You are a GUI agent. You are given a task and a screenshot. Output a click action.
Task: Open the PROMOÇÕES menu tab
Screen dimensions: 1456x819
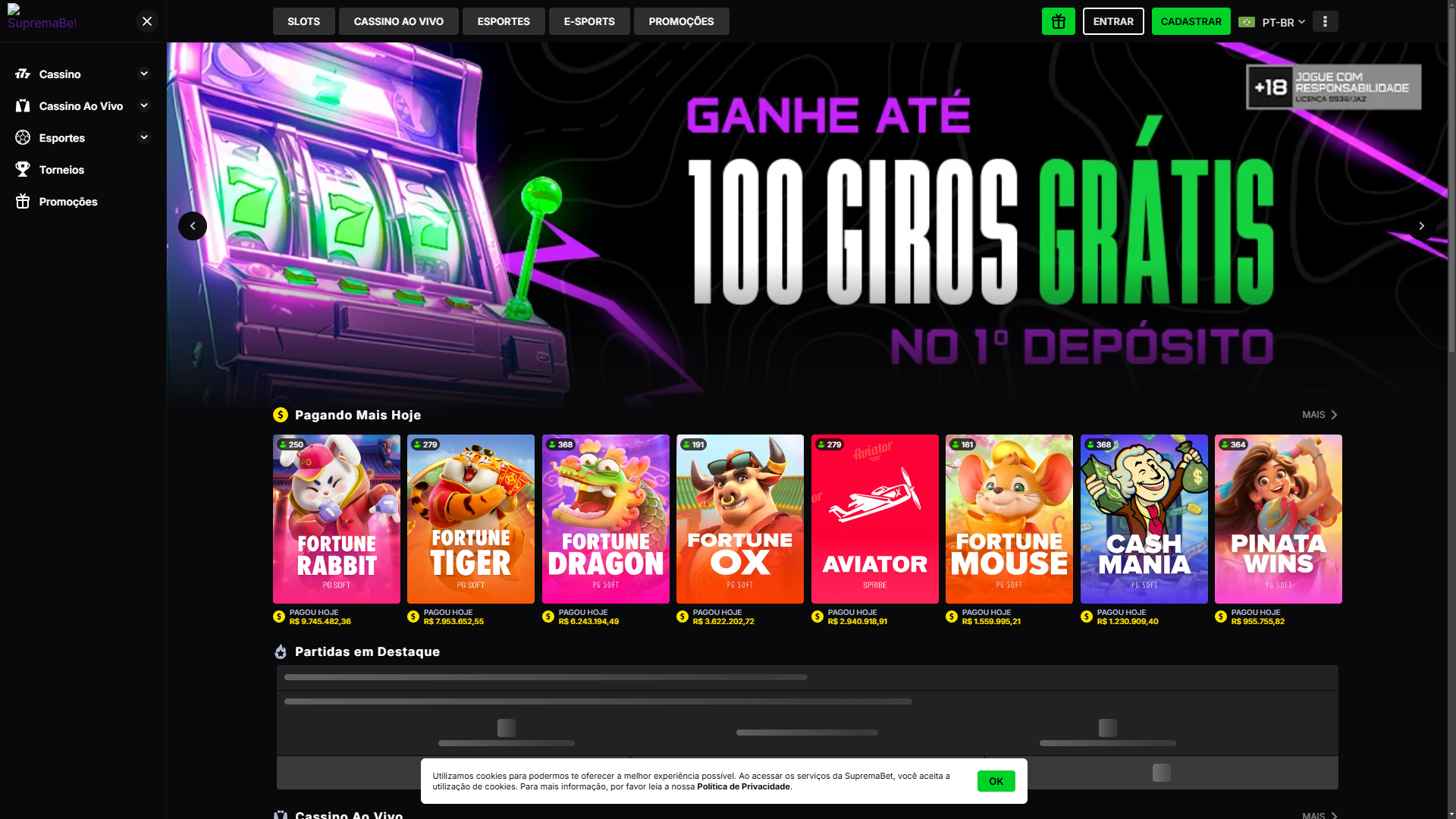click(x=681, y=21)
